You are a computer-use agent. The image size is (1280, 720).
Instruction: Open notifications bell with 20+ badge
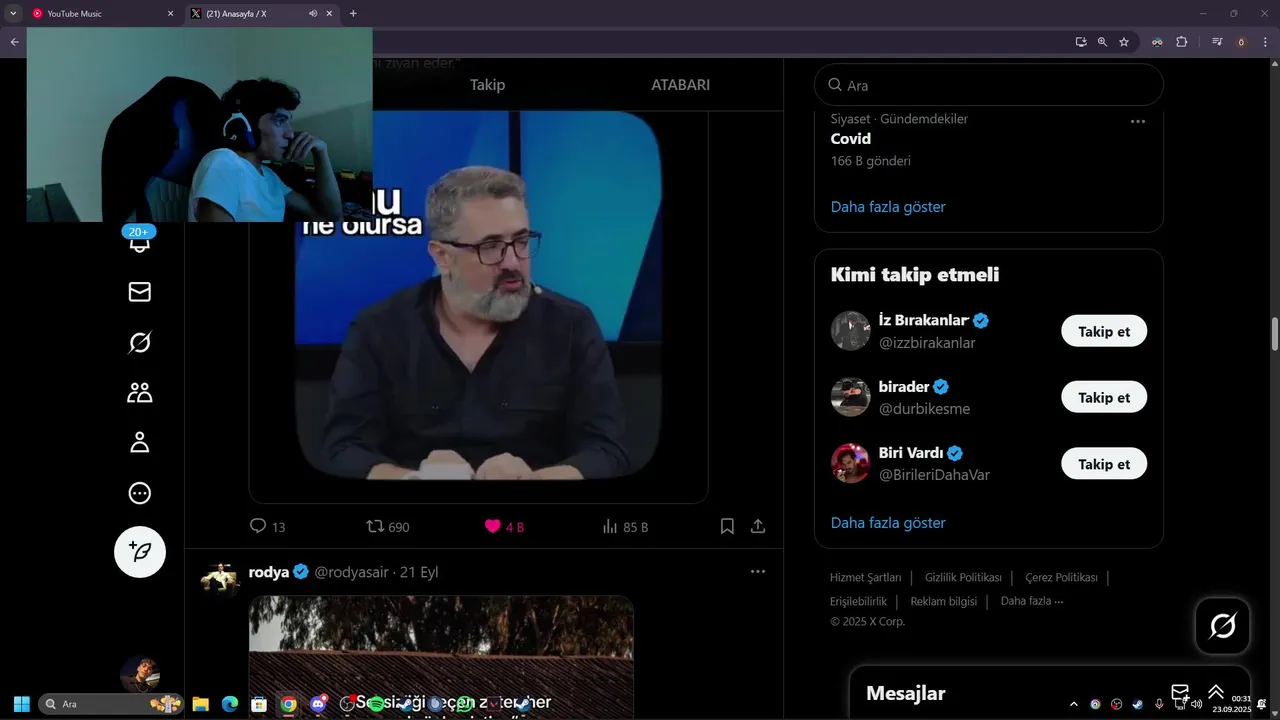coord(139,240)
